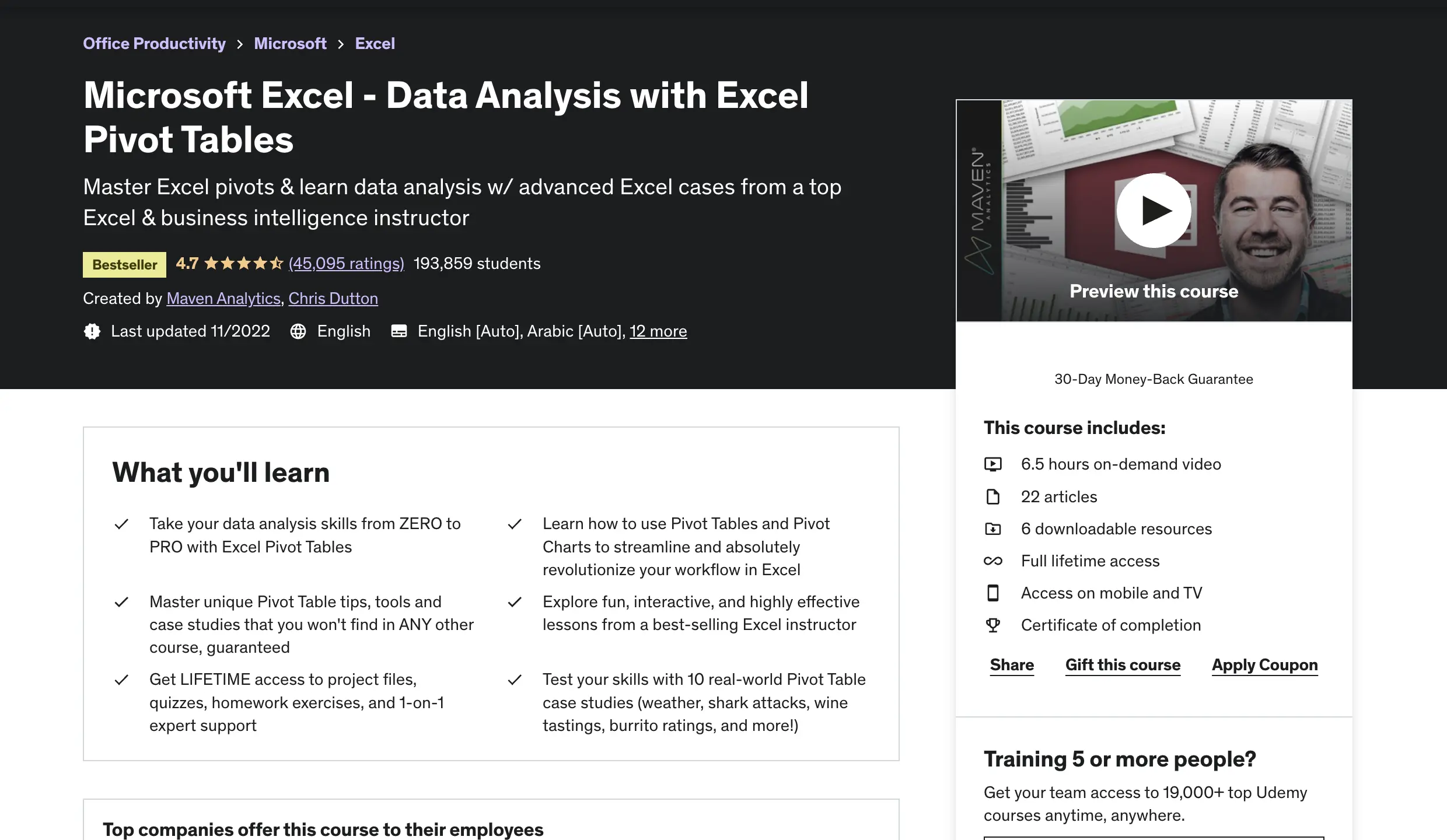Open the Excel breadcrumb link
This screenshot has height=840, width=1447.
pos(375,44)
